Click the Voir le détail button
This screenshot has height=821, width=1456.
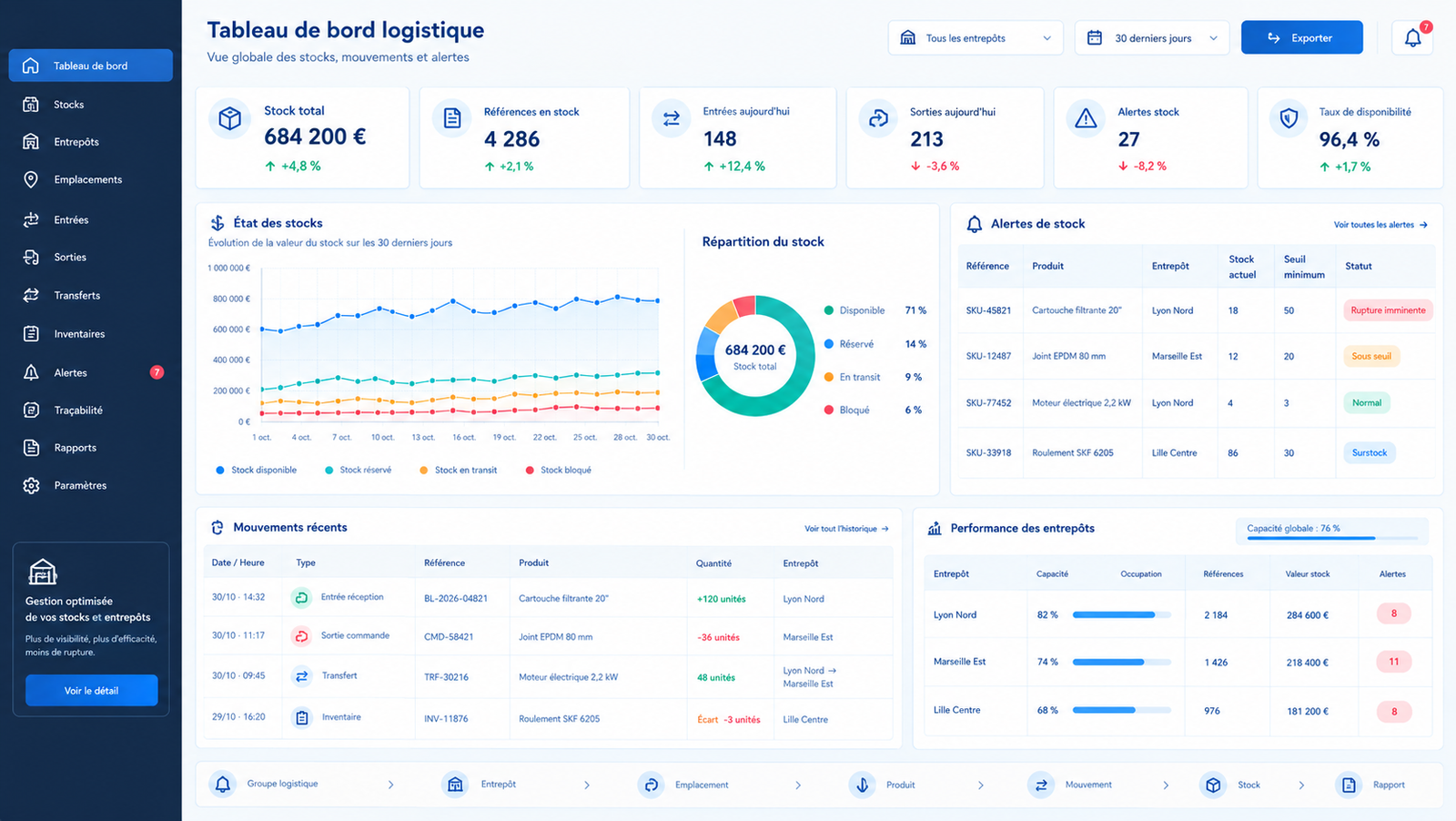92,691
